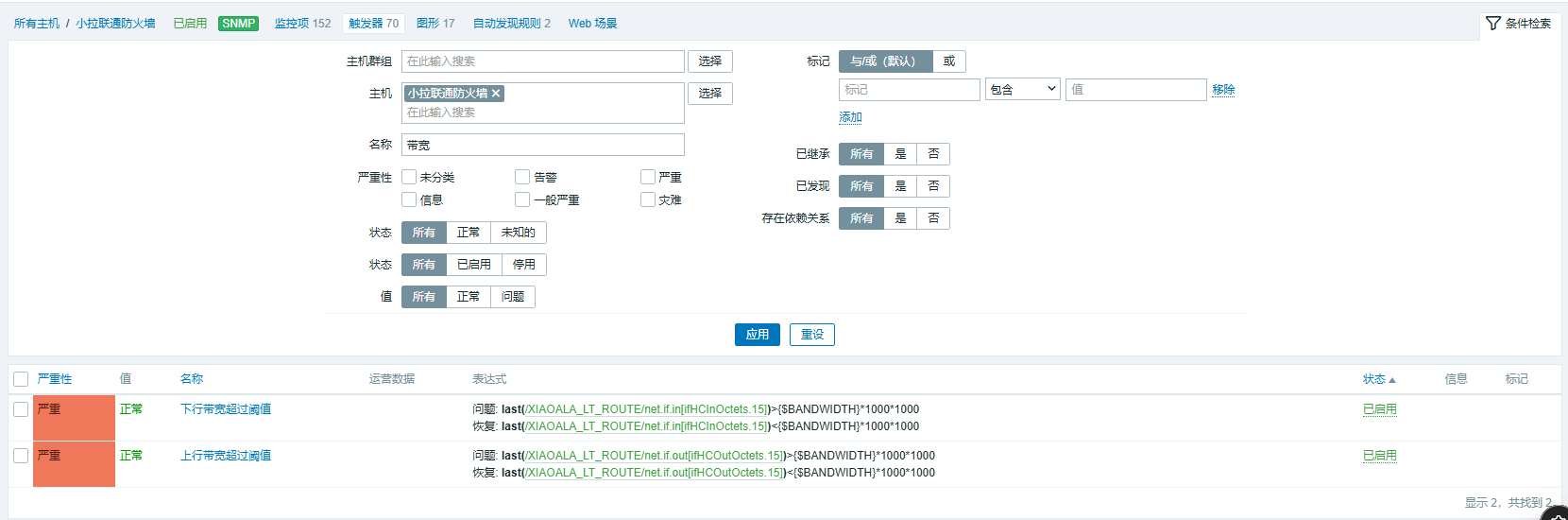This screenshot has width=1568, height=520.
Task: Set 已继承 filter to 否
Action: (x=933, y=154)
